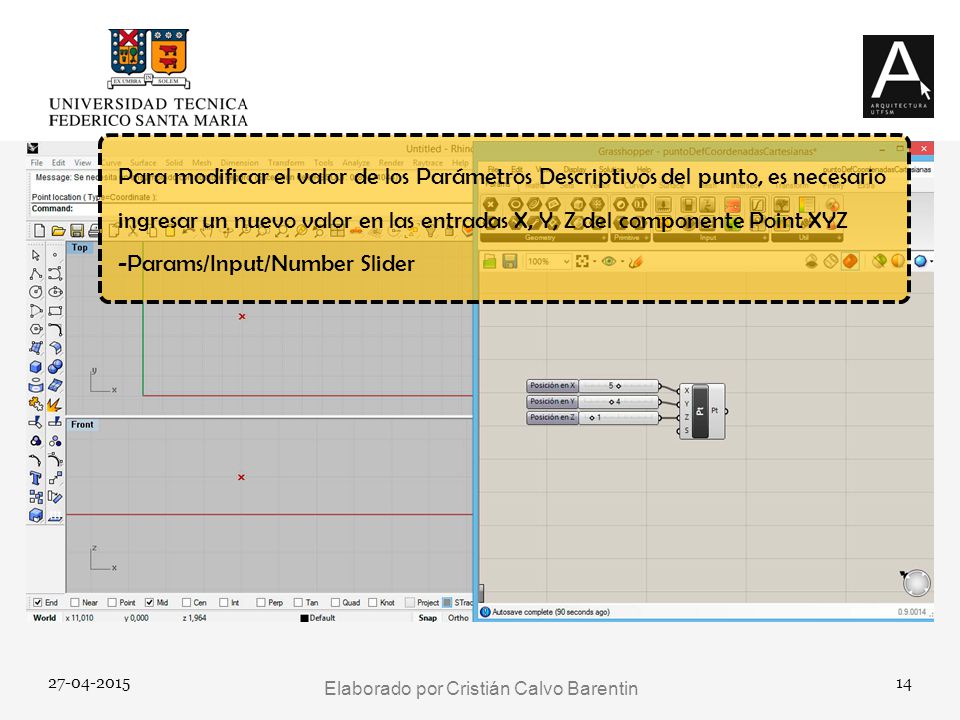Screen dimensions: 960x720
Task: Click Grasshopper open file icon
Action: [x=490, y=261]
